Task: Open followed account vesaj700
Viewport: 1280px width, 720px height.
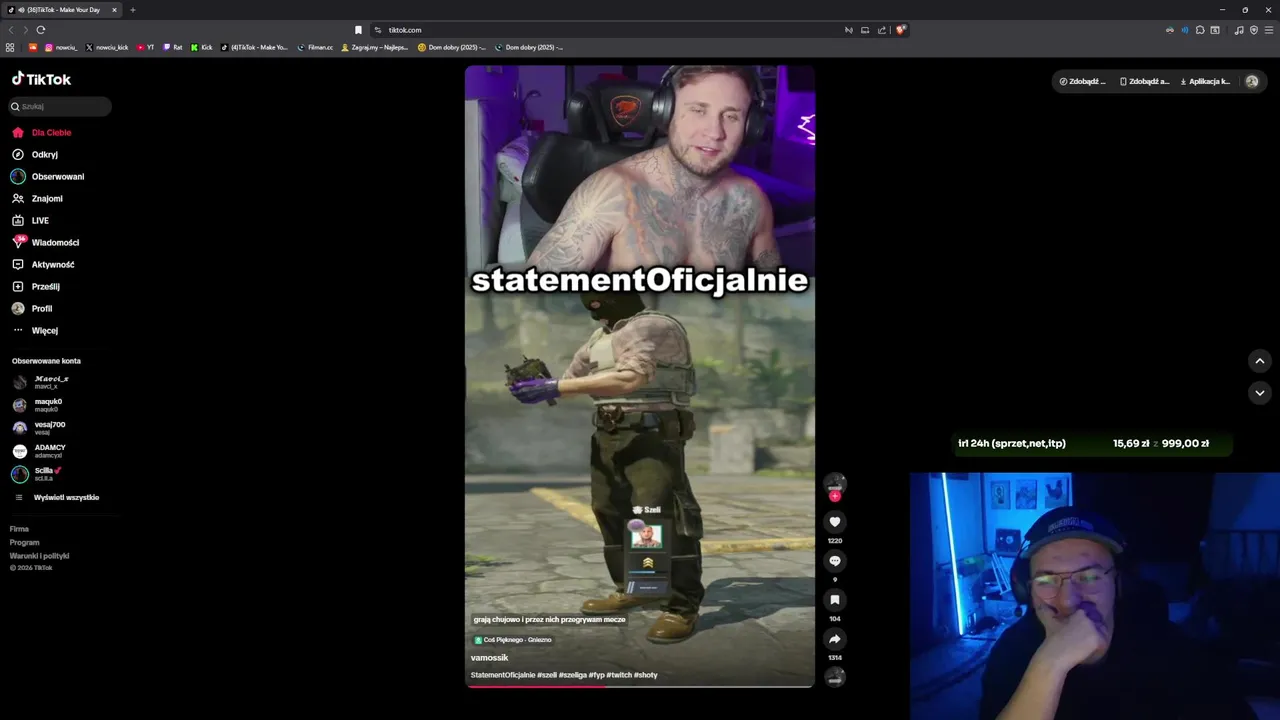Action: 40,428
